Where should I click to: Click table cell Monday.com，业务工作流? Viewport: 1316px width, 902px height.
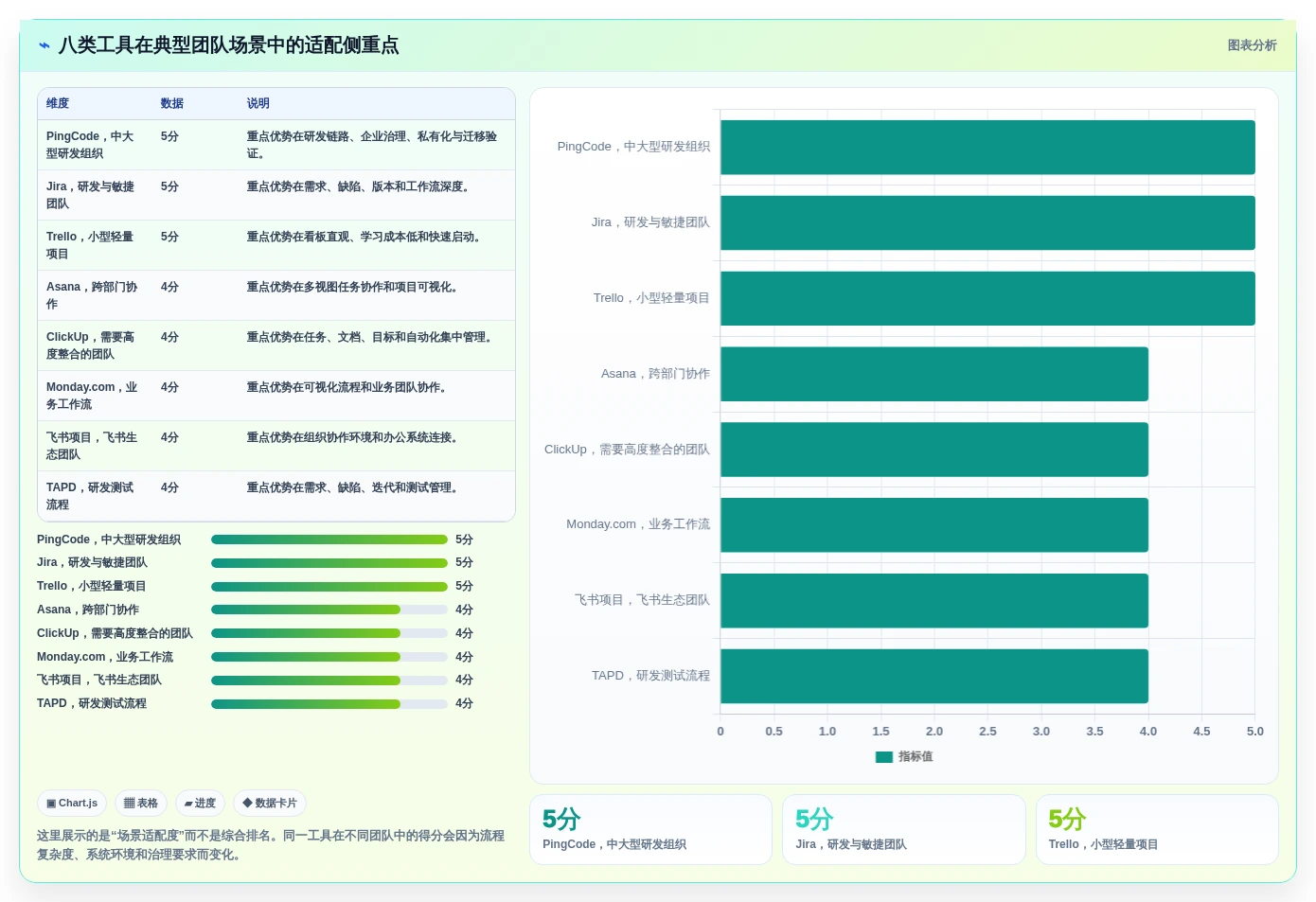tap(93, 396)
